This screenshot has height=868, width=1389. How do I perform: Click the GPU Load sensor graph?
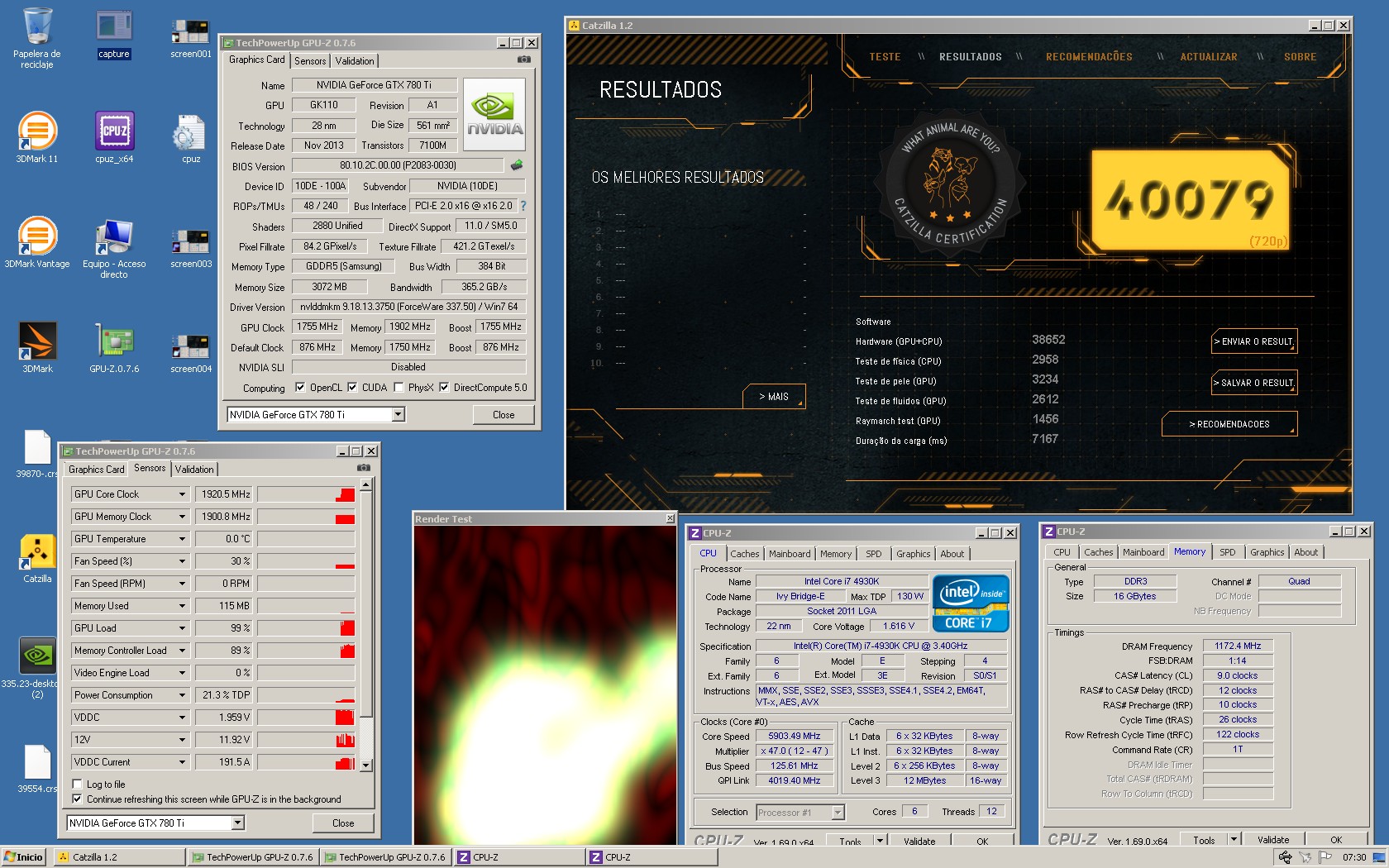click(306, 628)
